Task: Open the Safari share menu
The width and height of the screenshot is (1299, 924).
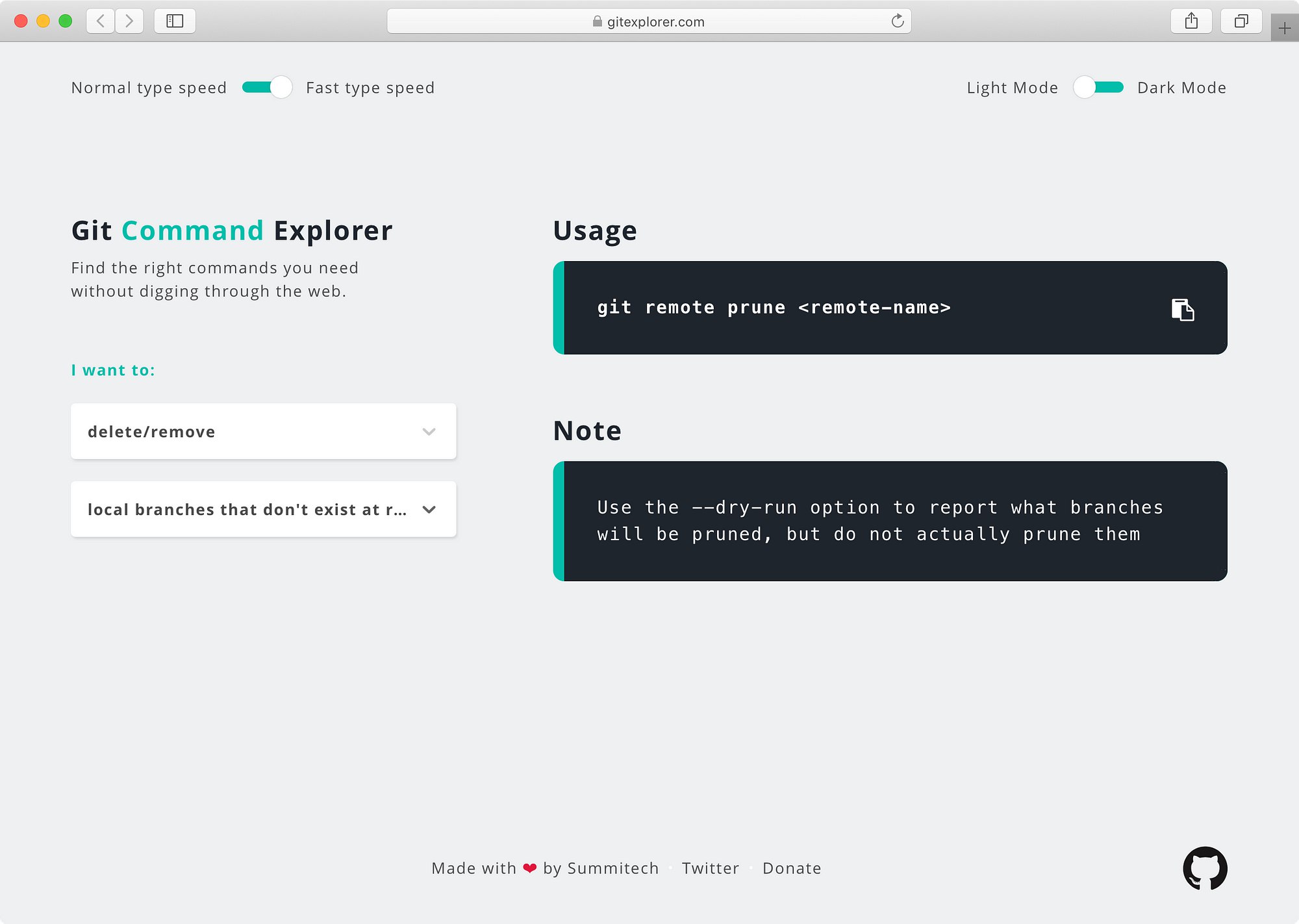Action: point(1191,21)
